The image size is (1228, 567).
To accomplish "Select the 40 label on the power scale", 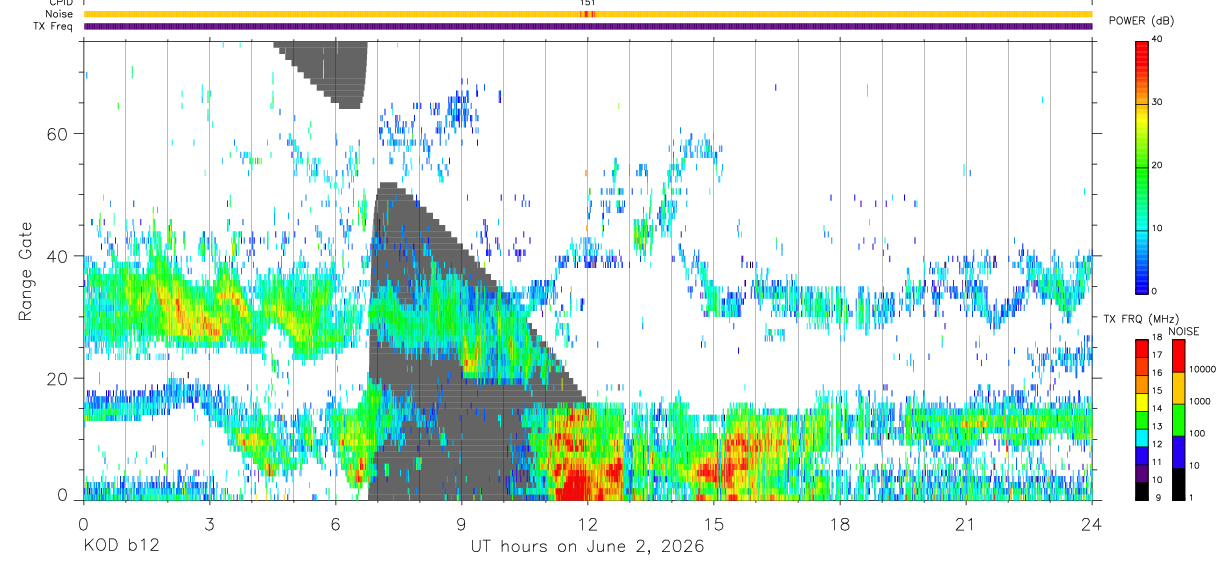I will tap(1157, 40).
